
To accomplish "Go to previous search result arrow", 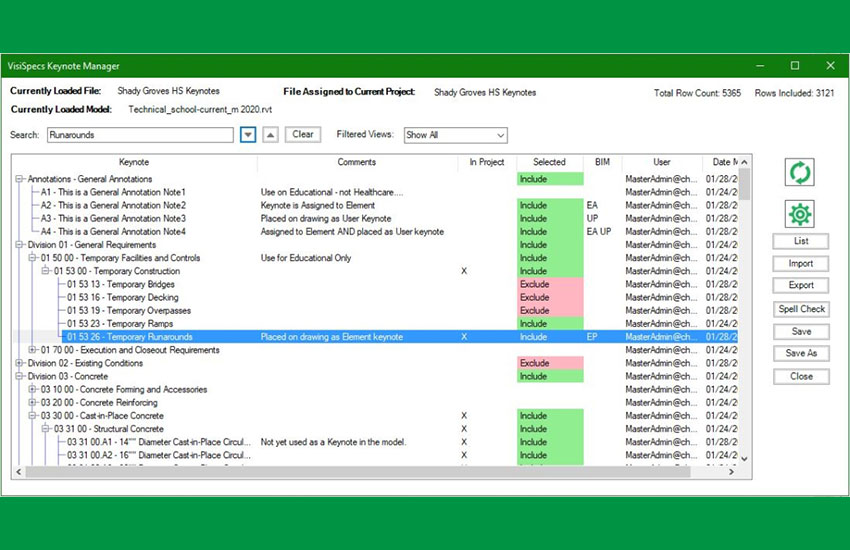I will [270, 135].
